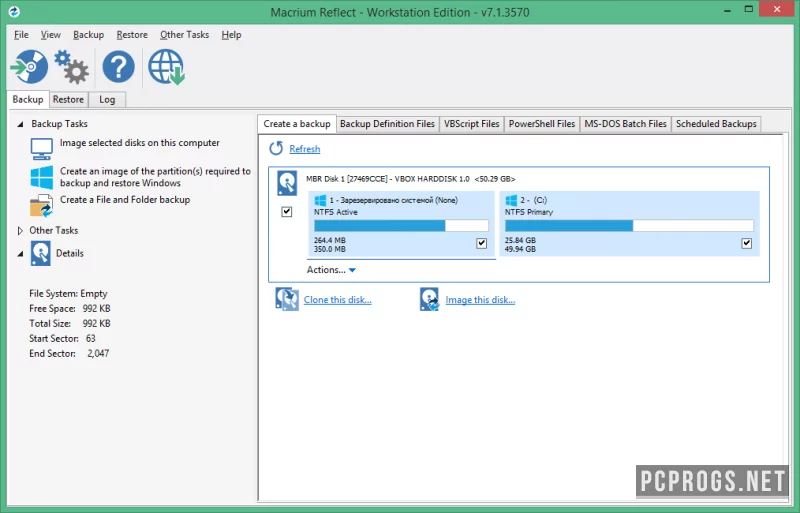Open the File menu
800x513 pixels.
(21, 35)
